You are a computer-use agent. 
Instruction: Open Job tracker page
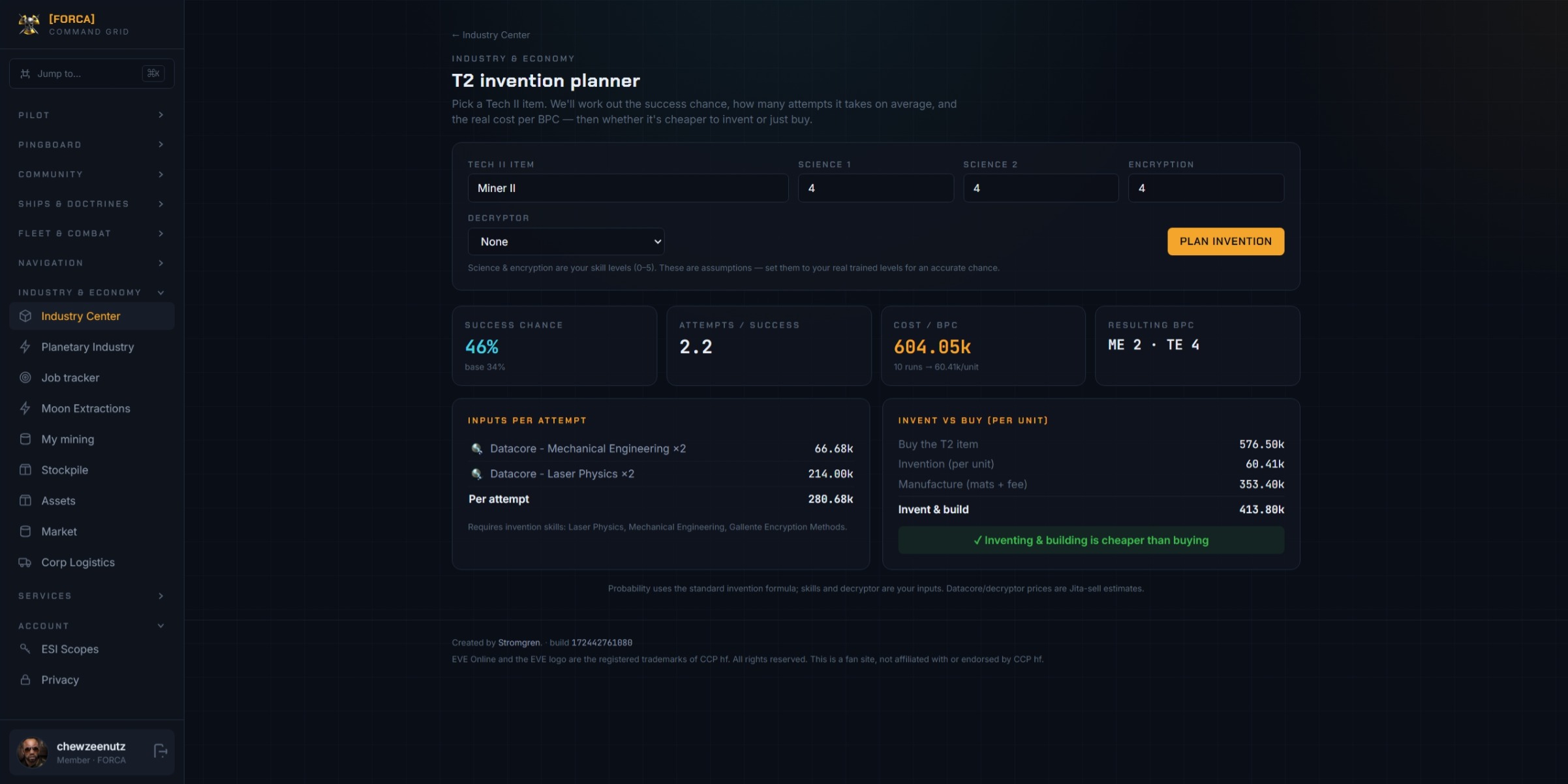pos(91,377)
